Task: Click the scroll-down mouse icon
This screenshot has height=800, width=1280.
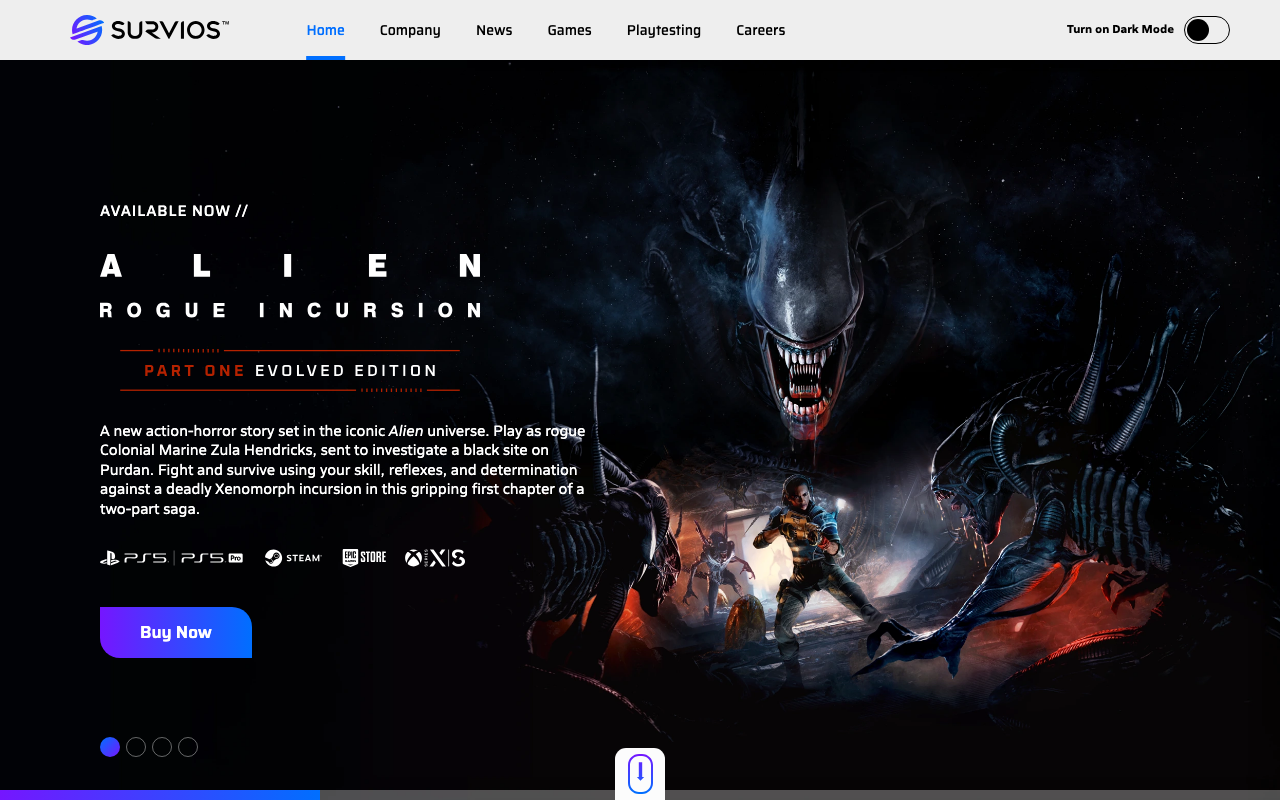Action: pos(640,773)
